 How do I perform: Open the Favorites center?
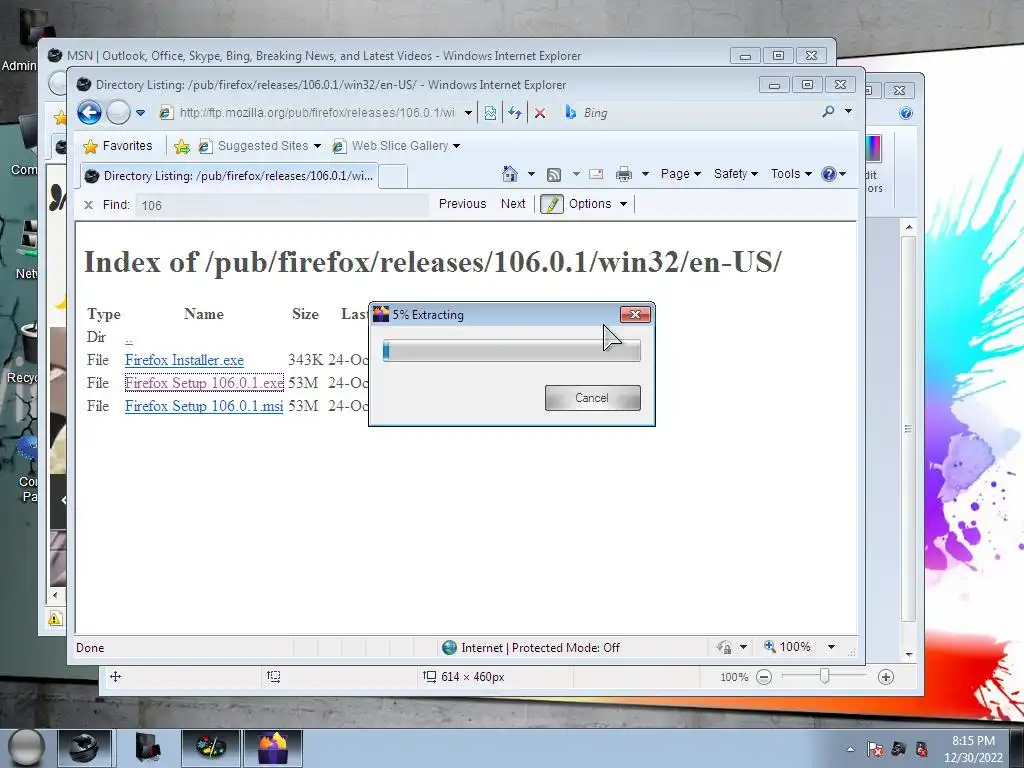(118, 146)
